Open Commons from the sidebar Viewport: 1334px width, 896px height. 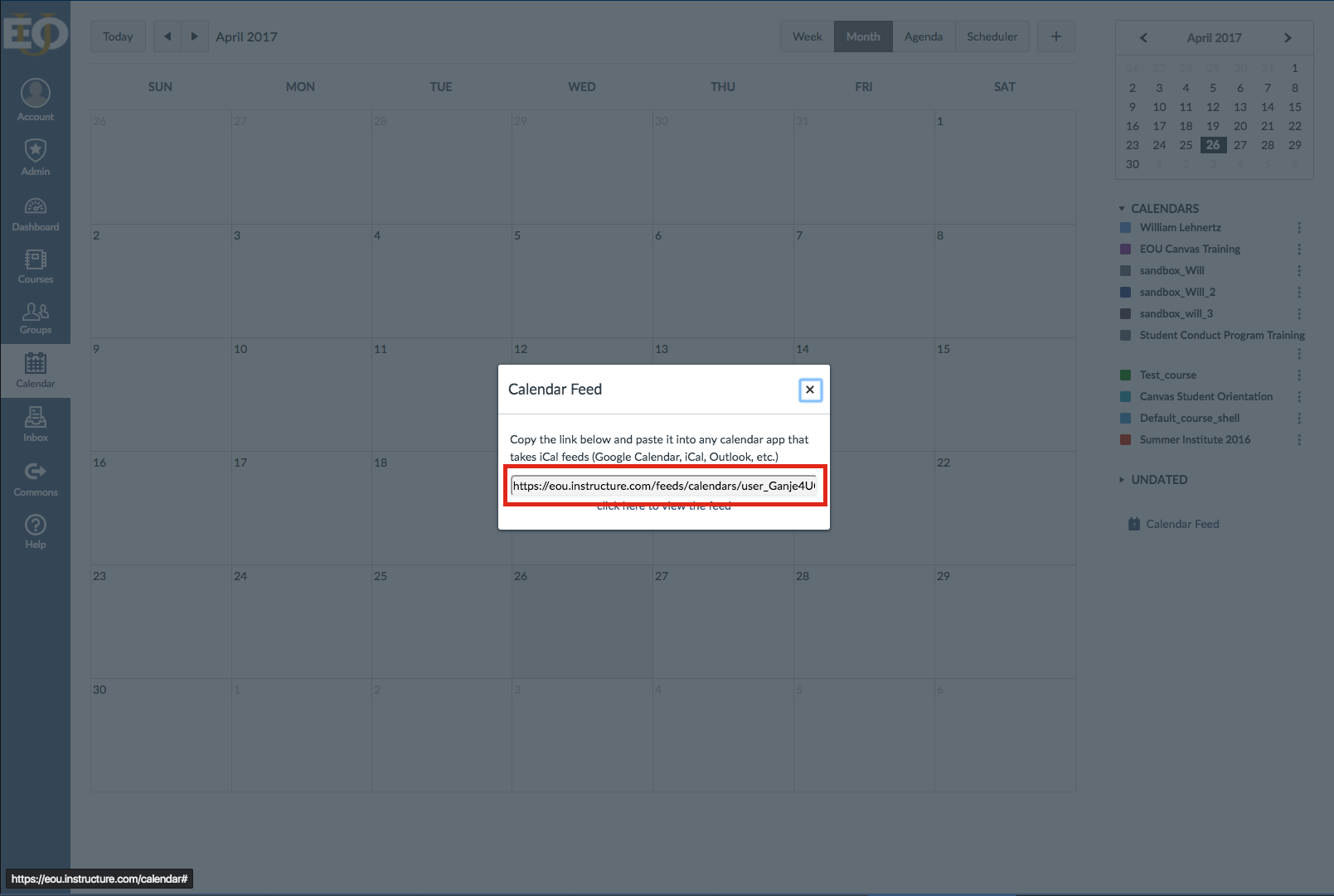[x=35, y=479]
